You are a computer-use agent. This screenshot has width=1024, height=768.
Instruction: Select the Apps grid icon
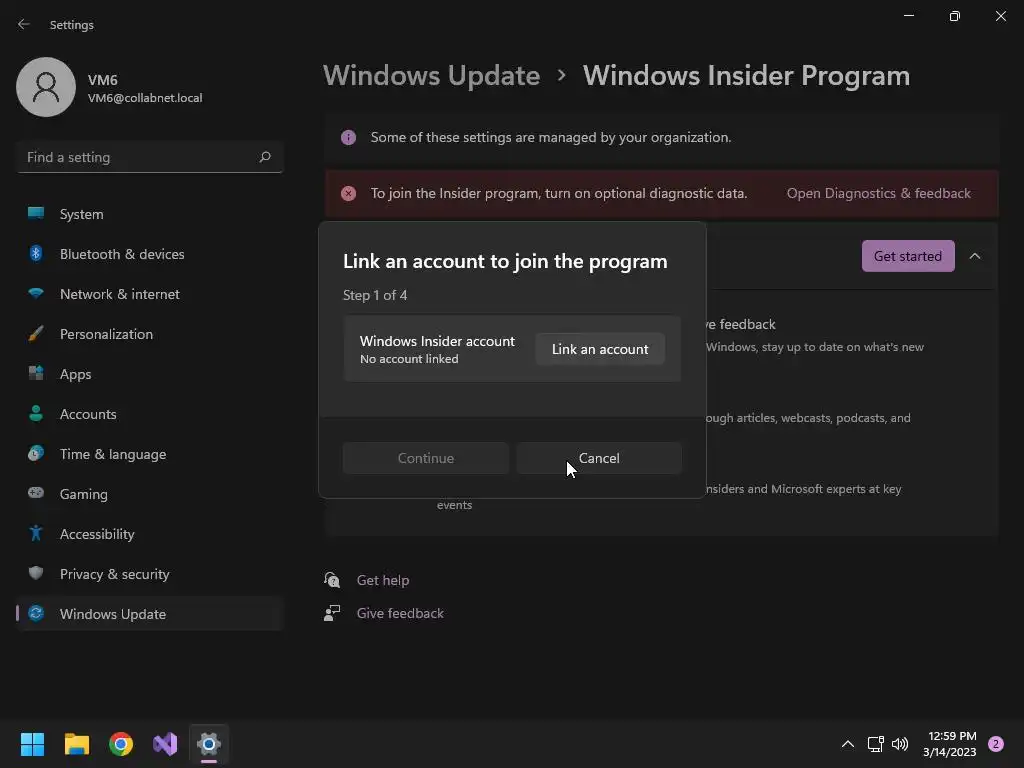coord(36,374)
